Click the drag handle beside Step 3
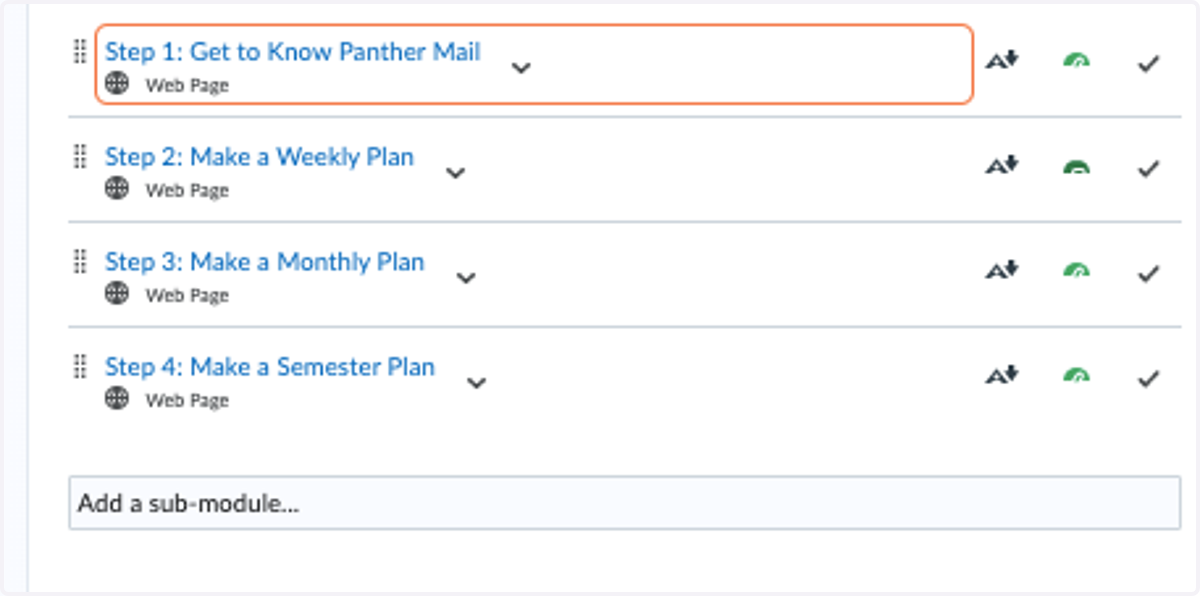 click(x=81, y=262)
